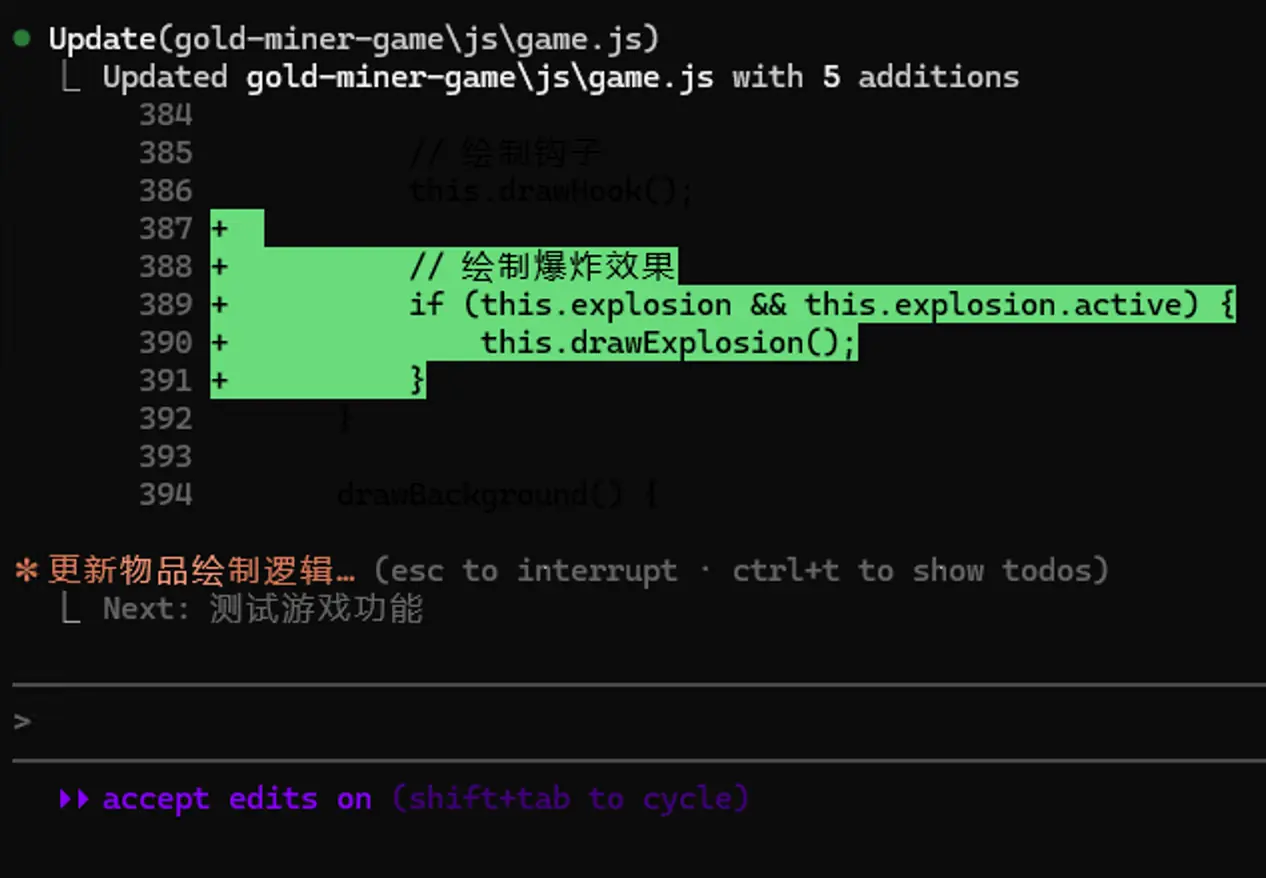This screenshot has height=878, width=1266.
Task: Click the shift+tab to cycle hint
Action: tap(570, 799)
